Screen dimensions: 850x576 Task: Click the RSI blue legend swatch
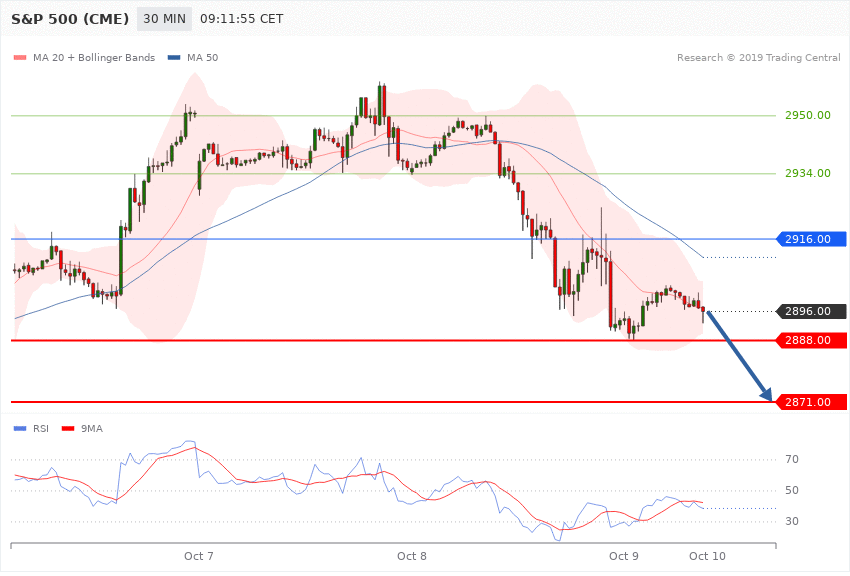[20, 429]
